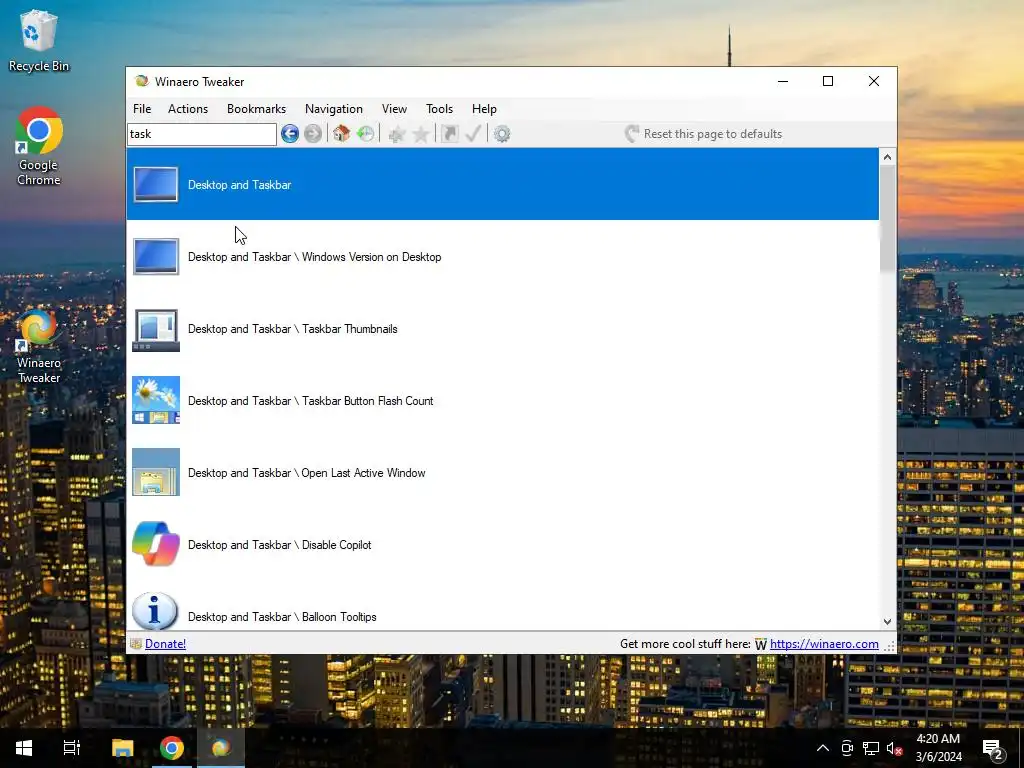Open the notification center icon
Screen dimensions: 1024x768
coord(993,748)
